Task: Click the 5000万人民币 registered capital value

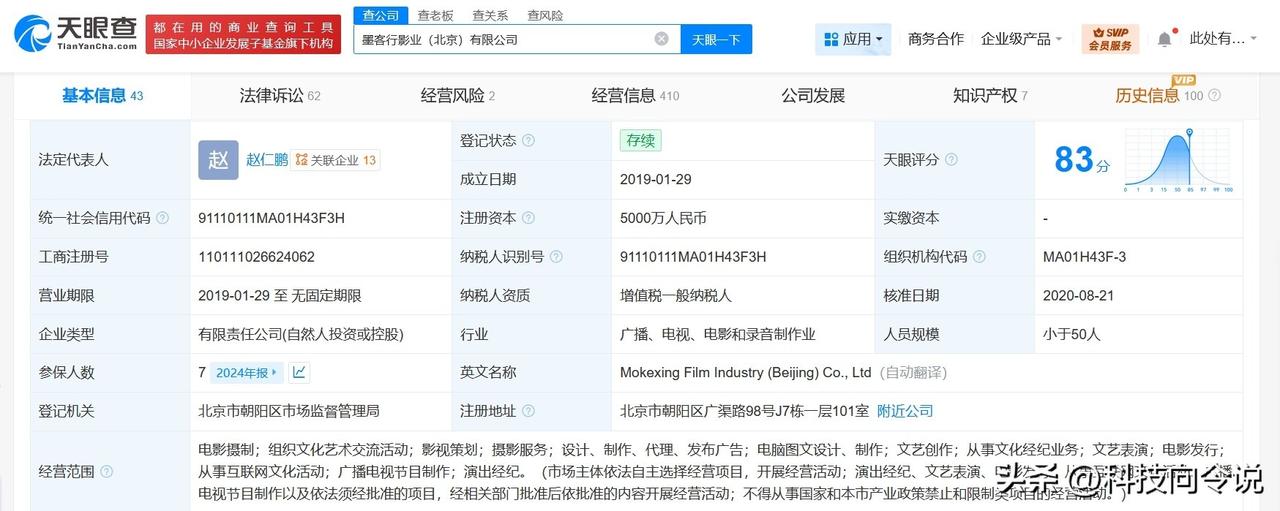Action: 663,218
